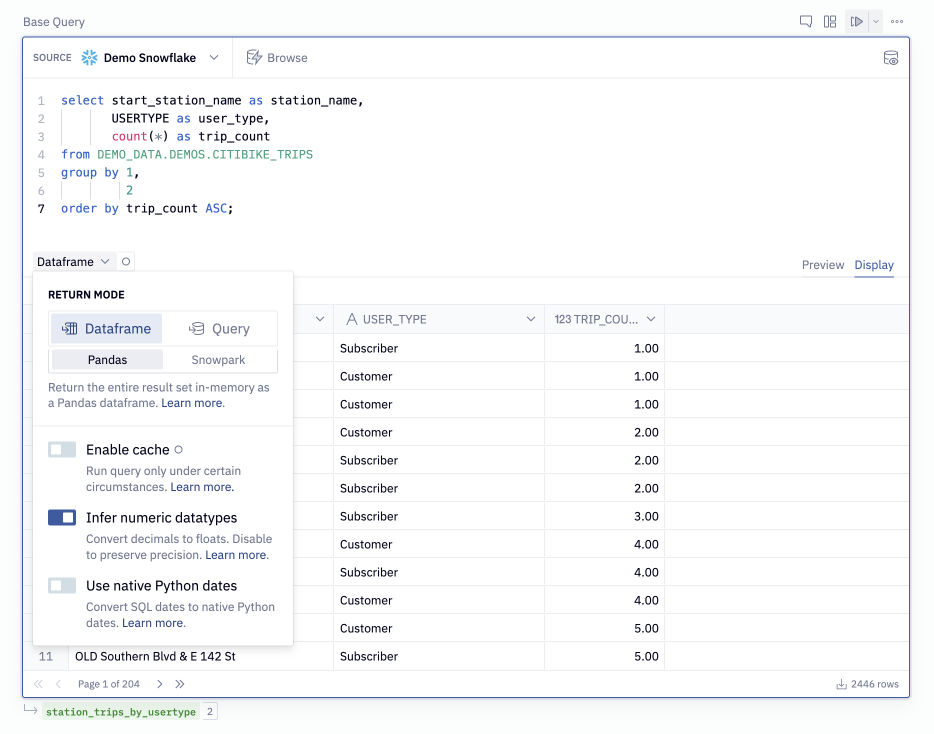This screenshot has width=934, height=734.
Task: Select Dataframe return mode option
Action: click(106, 329)
